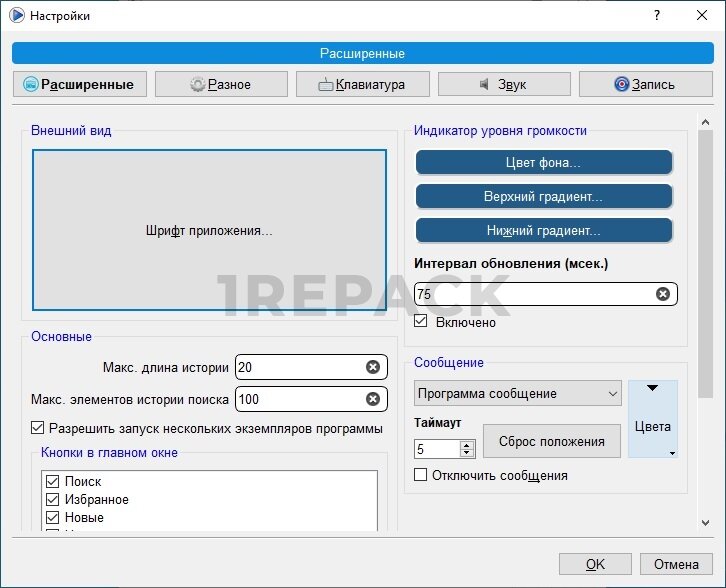This screenshot has height=588, width=726.
Task: Choose background color via Цвет фона button
Action: 543,162
